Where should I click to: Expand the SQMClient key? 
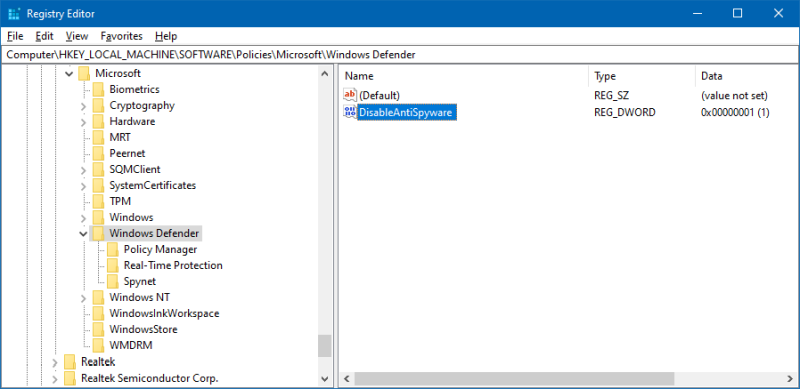(84, 170)
